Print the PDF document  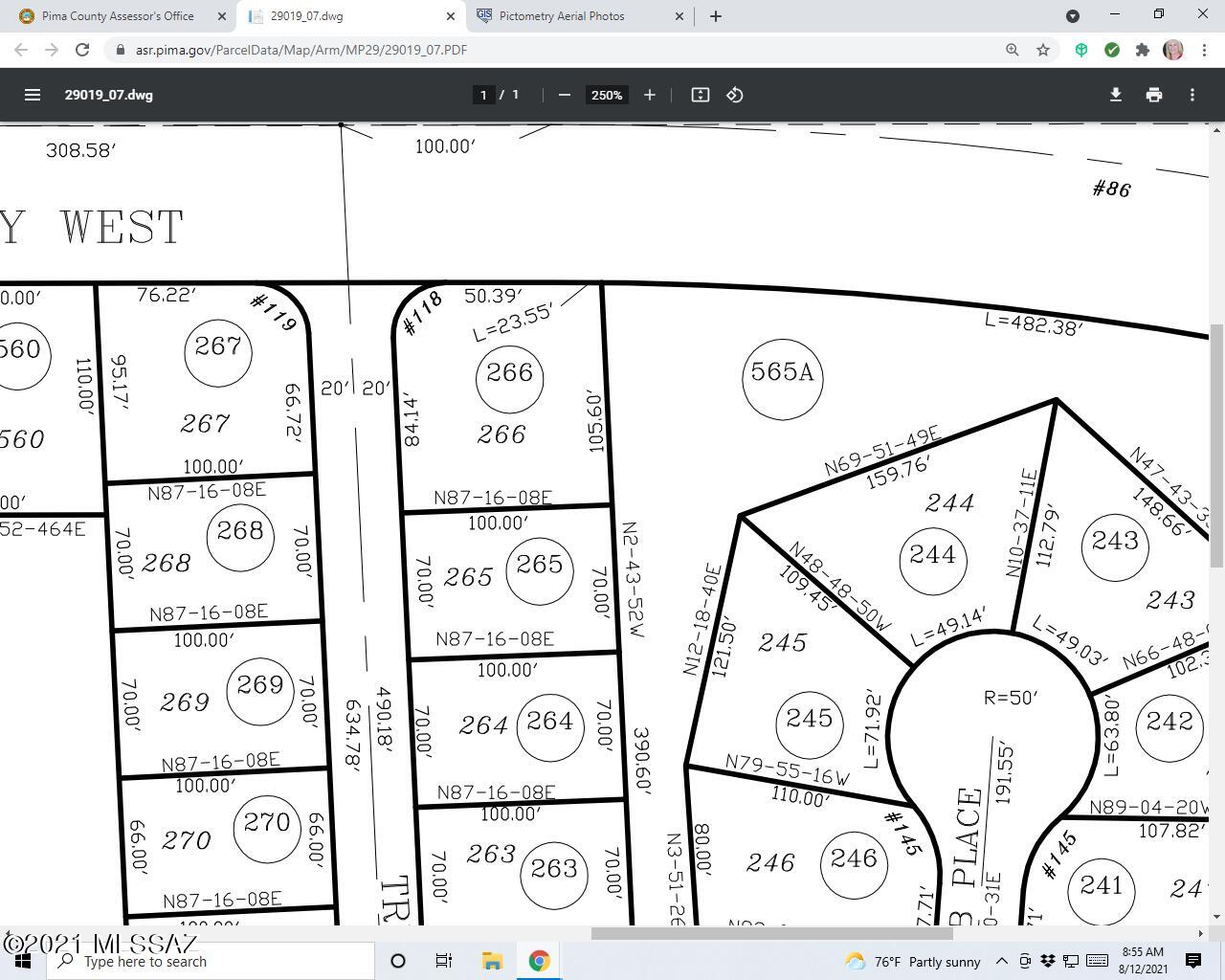coord(1154,95)
